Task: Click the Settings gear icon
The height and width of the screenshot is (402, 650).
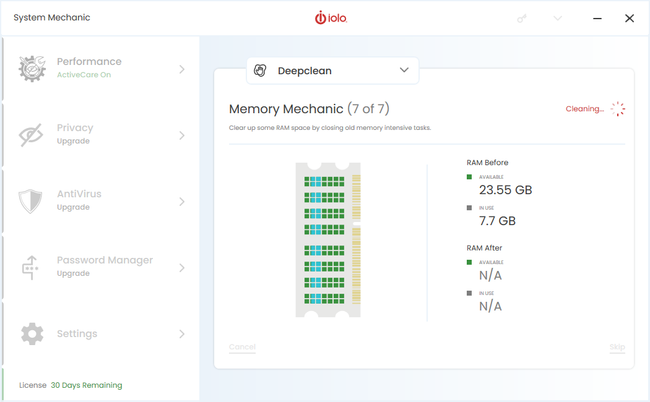Action: pyautogui.click(x=32, y=334)
